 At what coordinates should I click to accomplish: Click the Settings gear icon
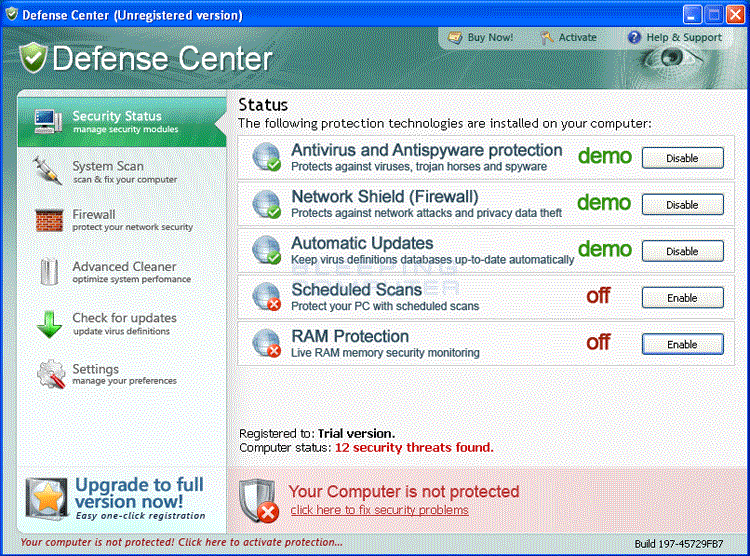[x=51, y=374]
